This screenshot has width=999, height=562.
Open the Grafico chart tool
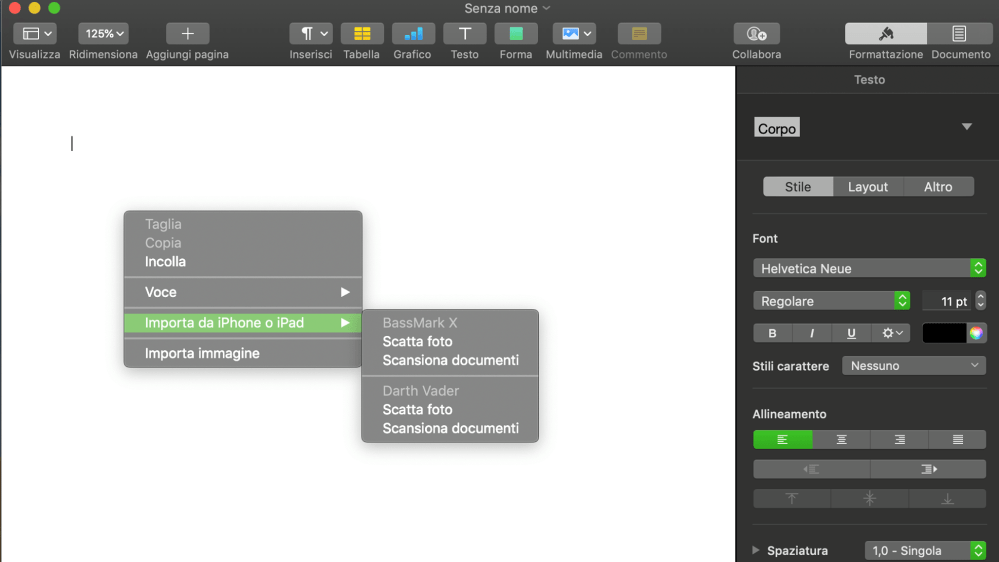click(413, 34)
